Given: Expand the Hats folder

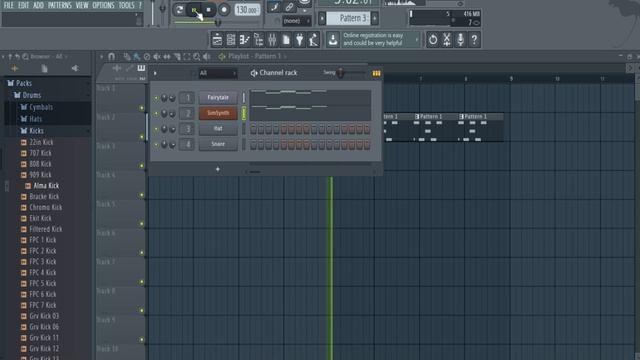Looking at the screenshot, I should point(31,119).
